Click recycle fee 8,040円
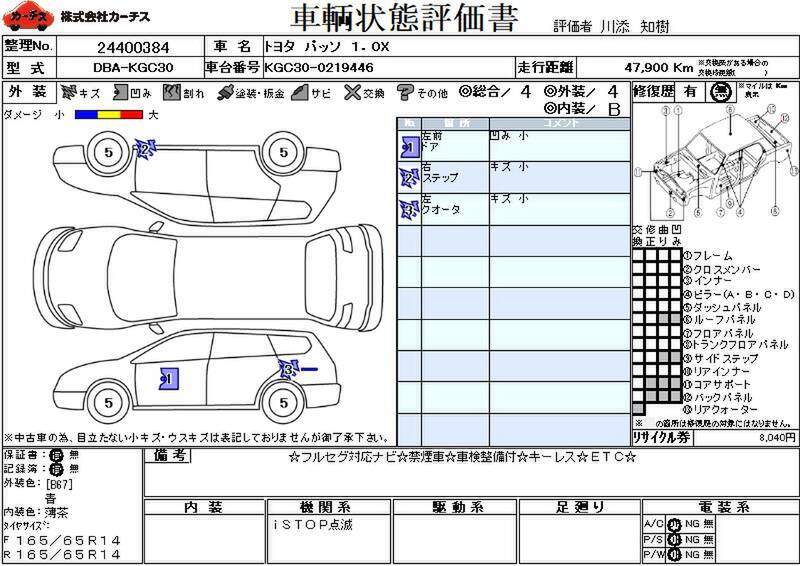This screenshot has width=800, height=566. click(x=777, y=437)
